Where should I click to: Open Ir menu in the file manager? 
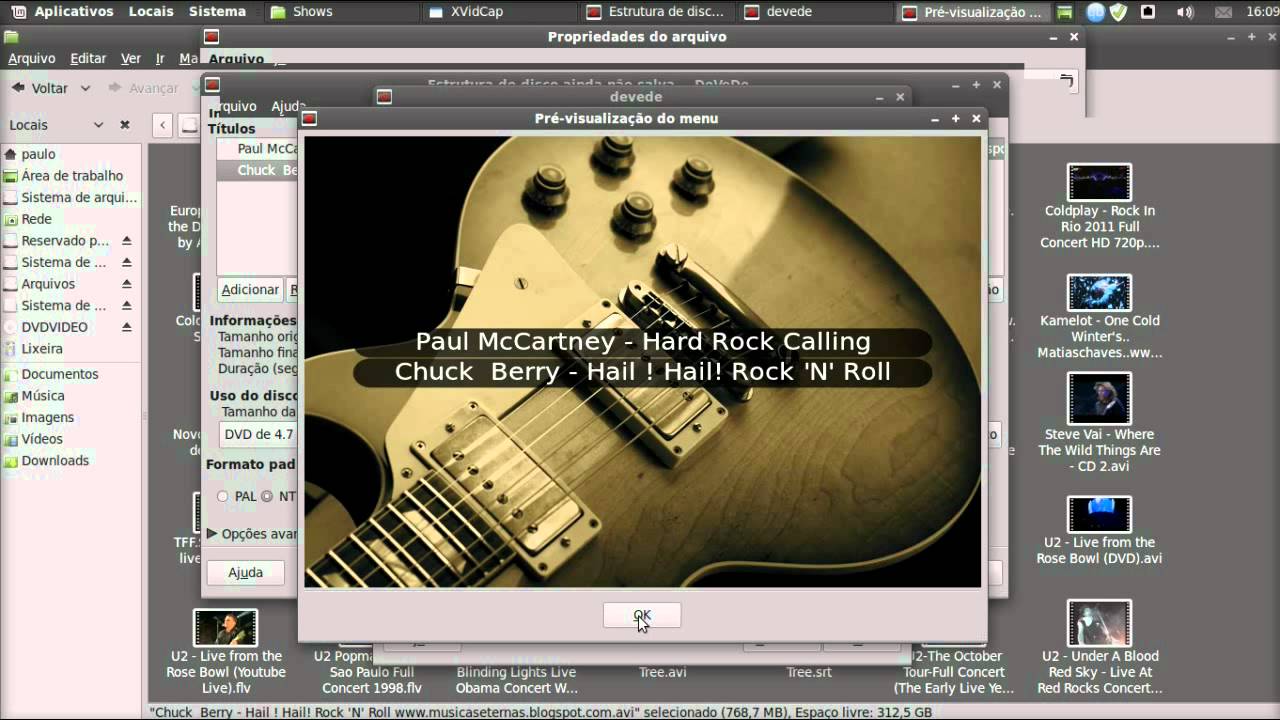coord(160,59)
